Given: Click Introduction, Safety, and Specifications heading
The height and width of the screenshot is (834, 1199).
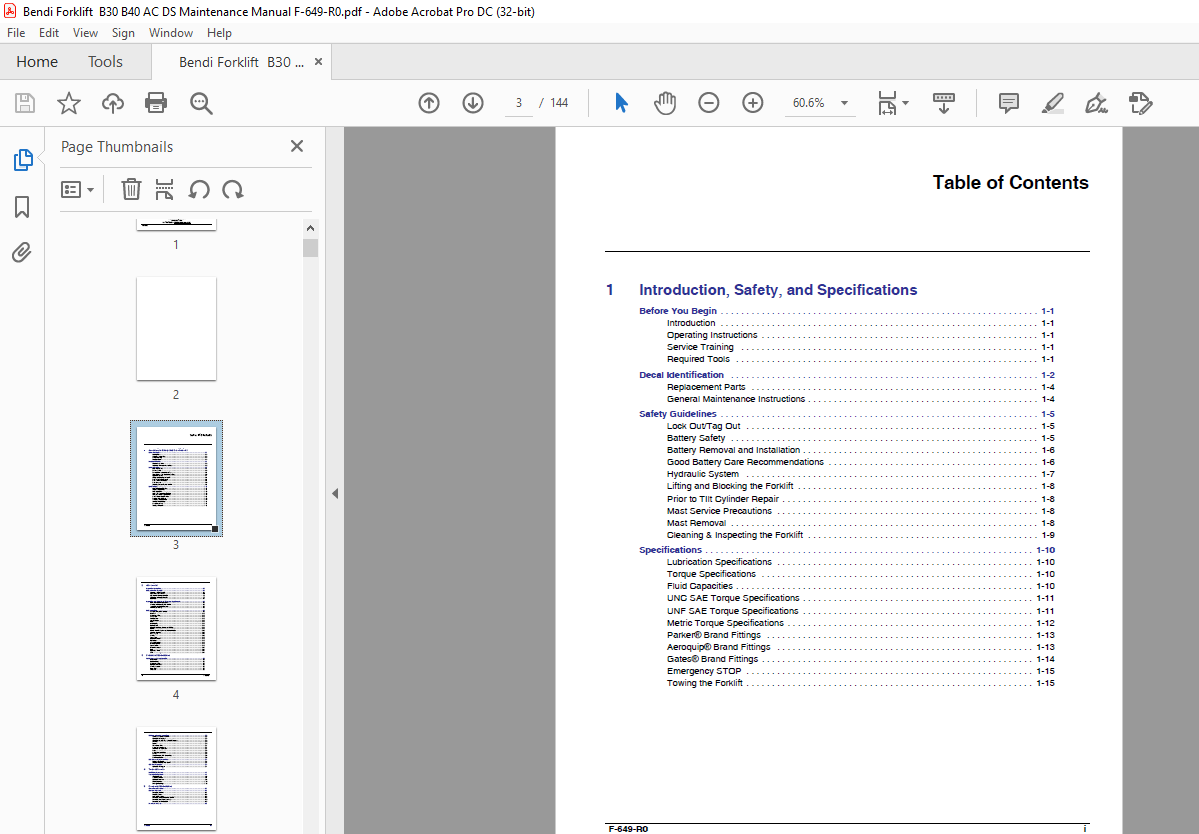Looking at the screenshot, I should tap(778, 290).
